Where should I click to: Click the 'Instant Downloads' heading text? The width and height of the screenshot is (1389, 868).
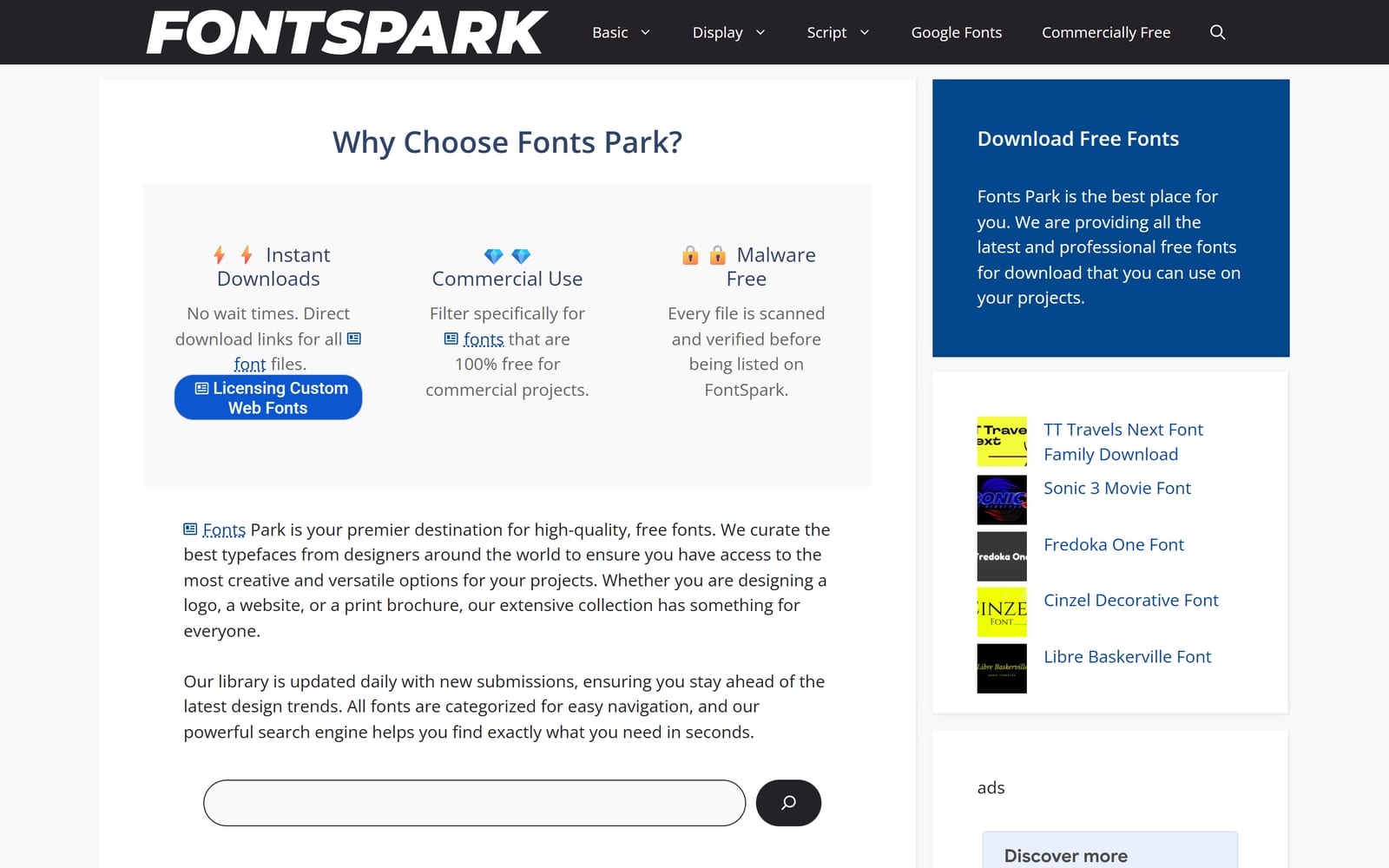[x=273, y=266]
